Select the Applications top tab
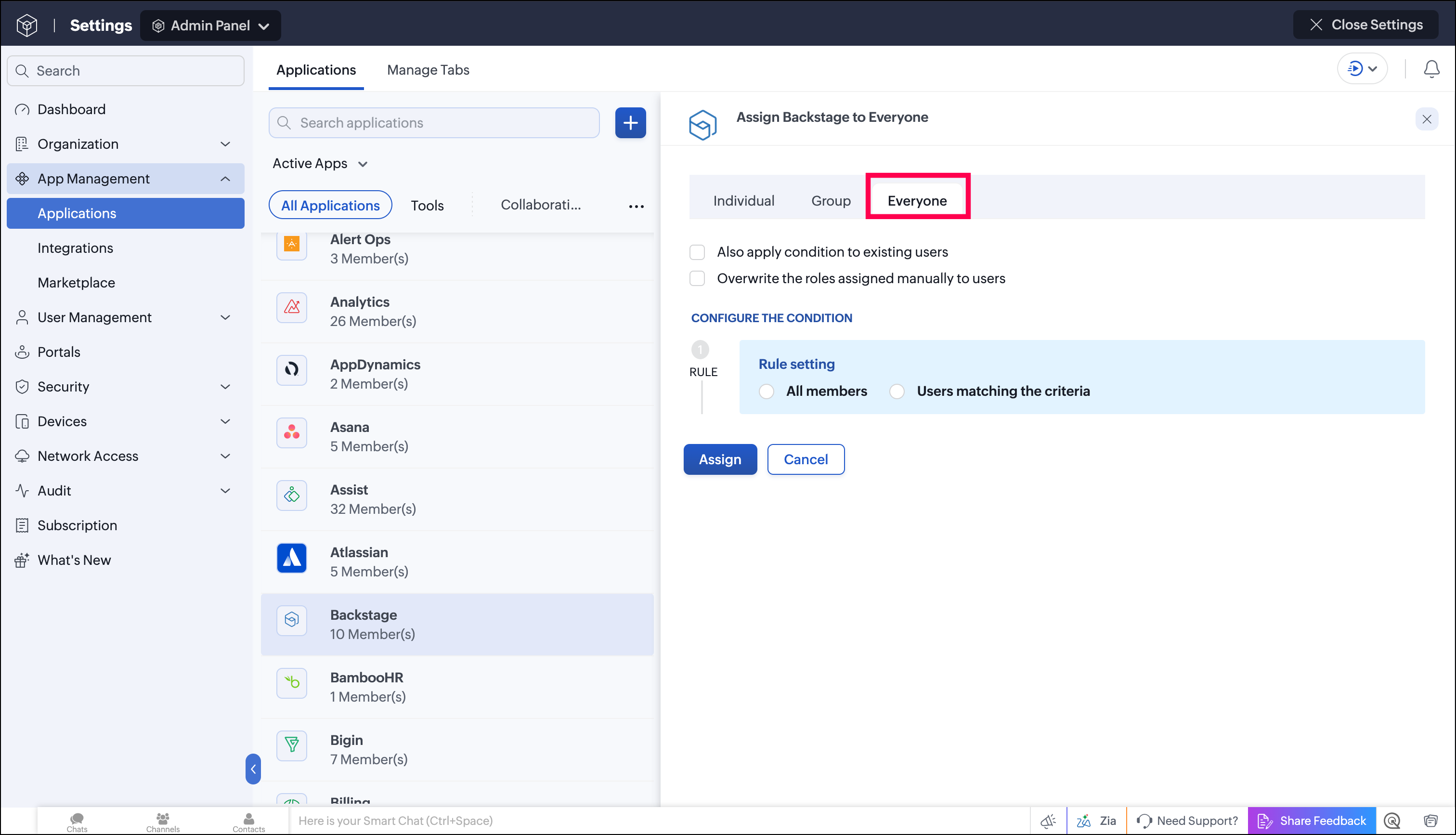 tap(316, 70)
